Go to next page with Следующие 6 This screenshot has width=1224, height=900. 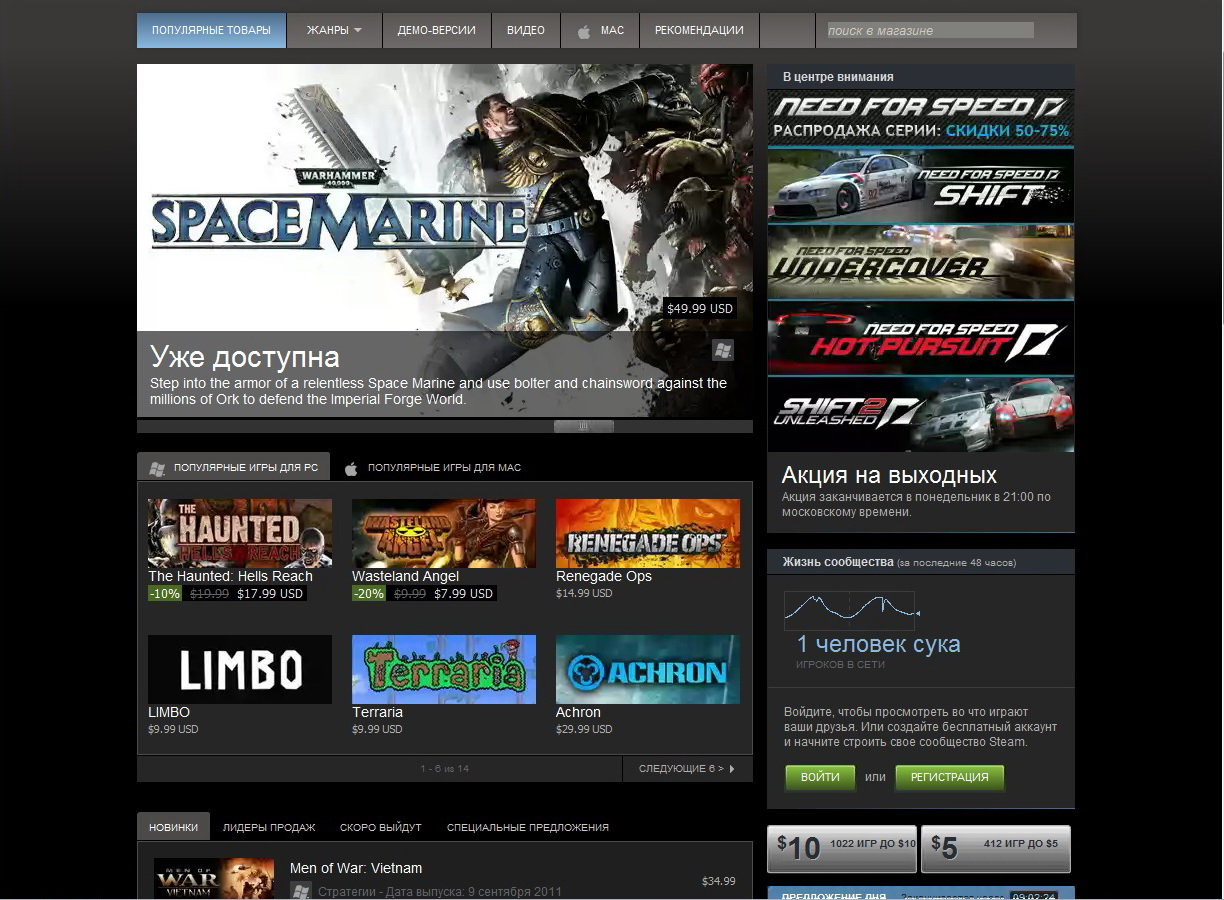[687, 768]
